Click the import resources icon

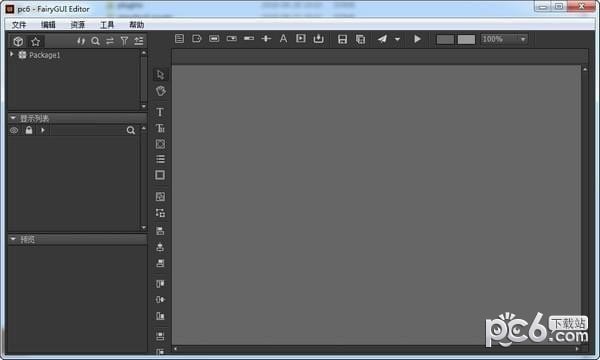[318, 39]
